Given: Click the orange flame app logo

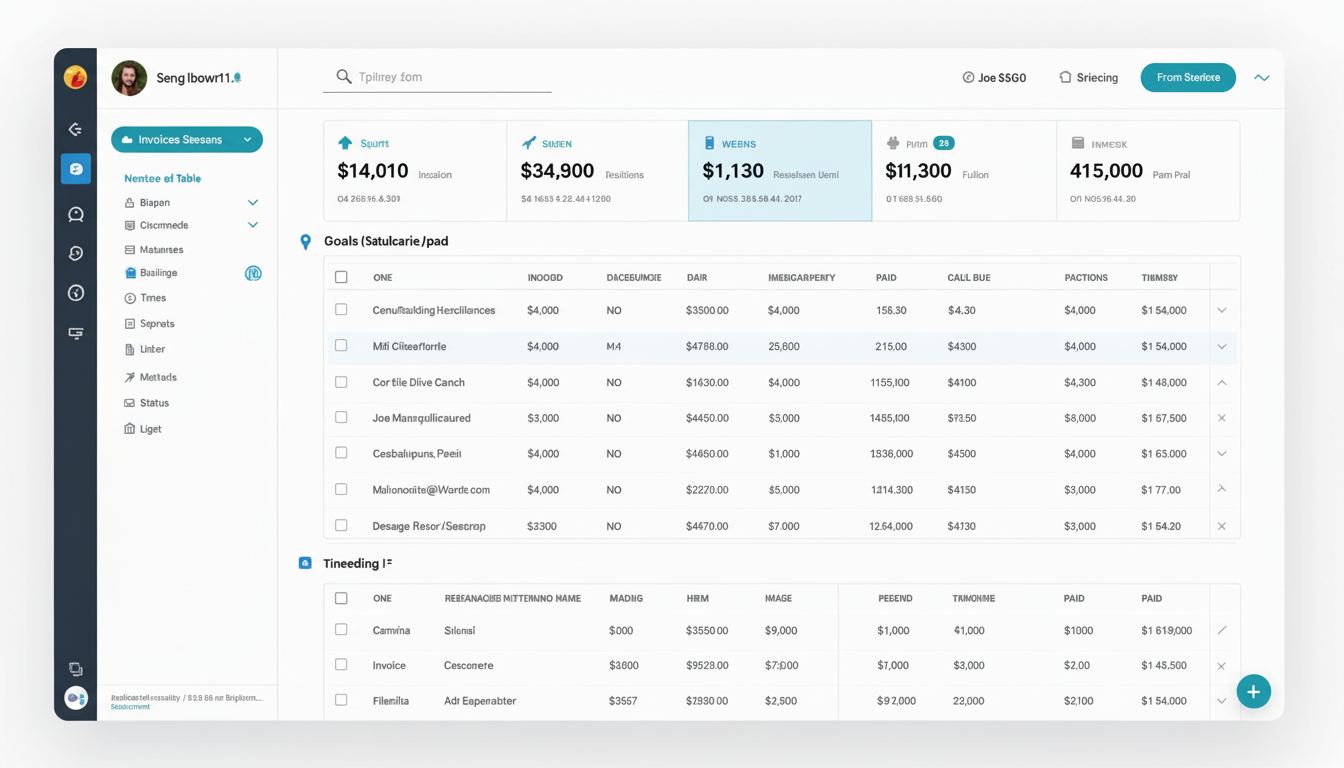Looking at the screenshot, I should click(75, 77).
